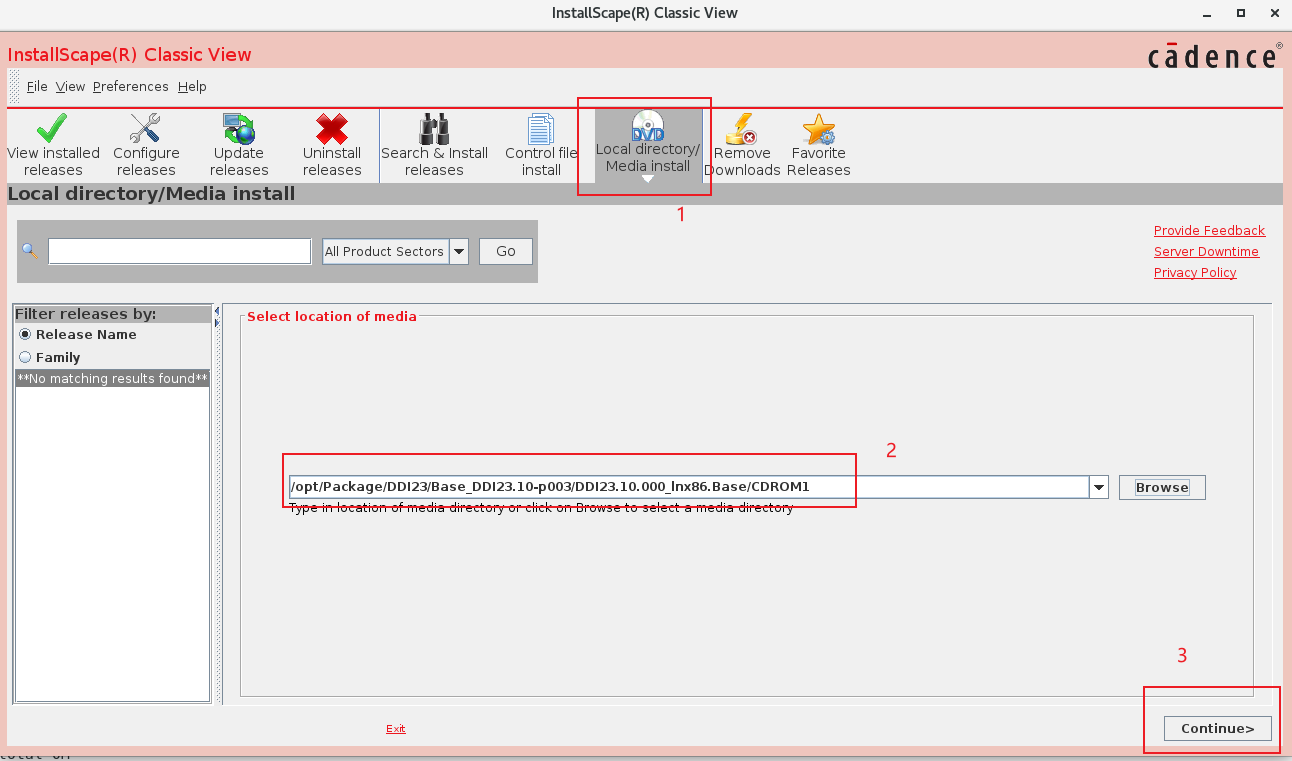This screenshot has width=1292, height=761.
Task: Open the Preferences menu
Action: coord(130,87)
